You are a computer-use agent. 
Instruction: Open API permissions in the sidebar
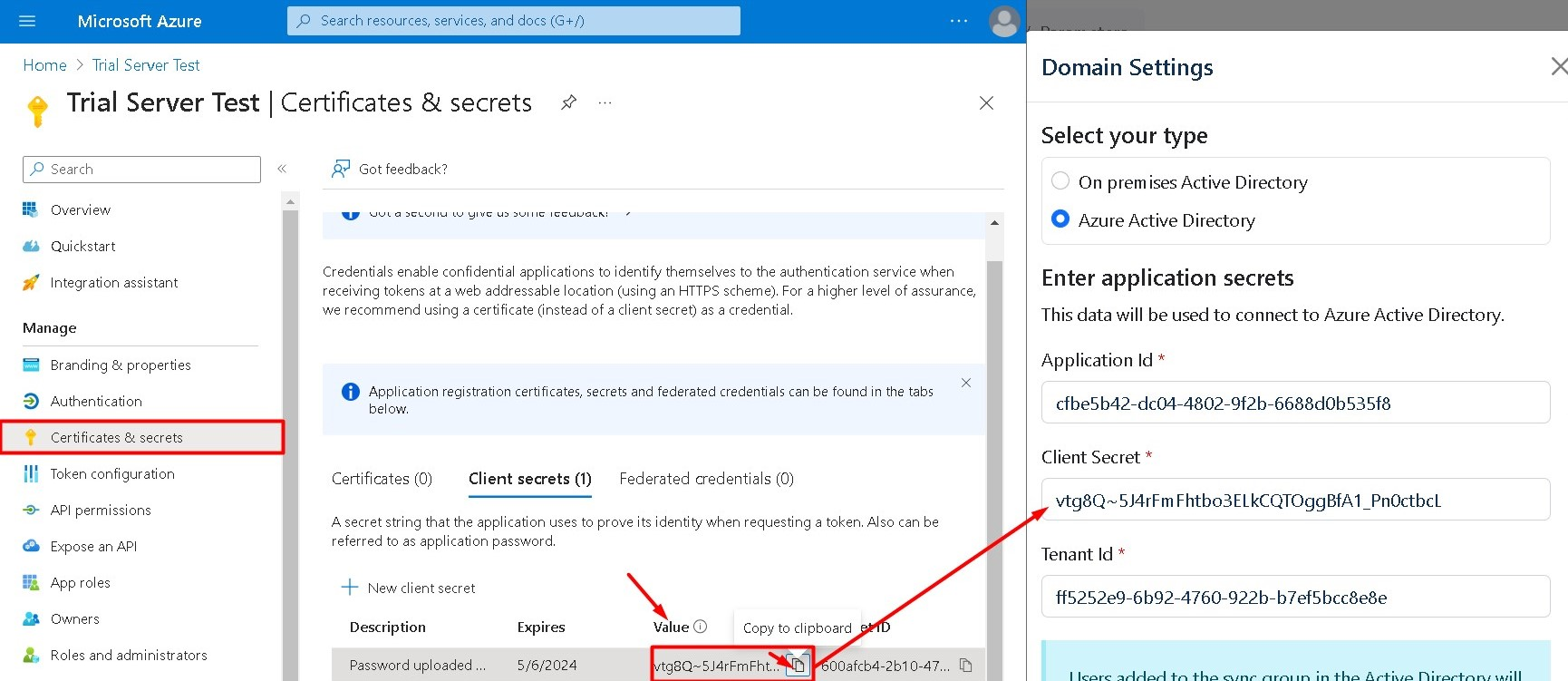click(101, 510)
